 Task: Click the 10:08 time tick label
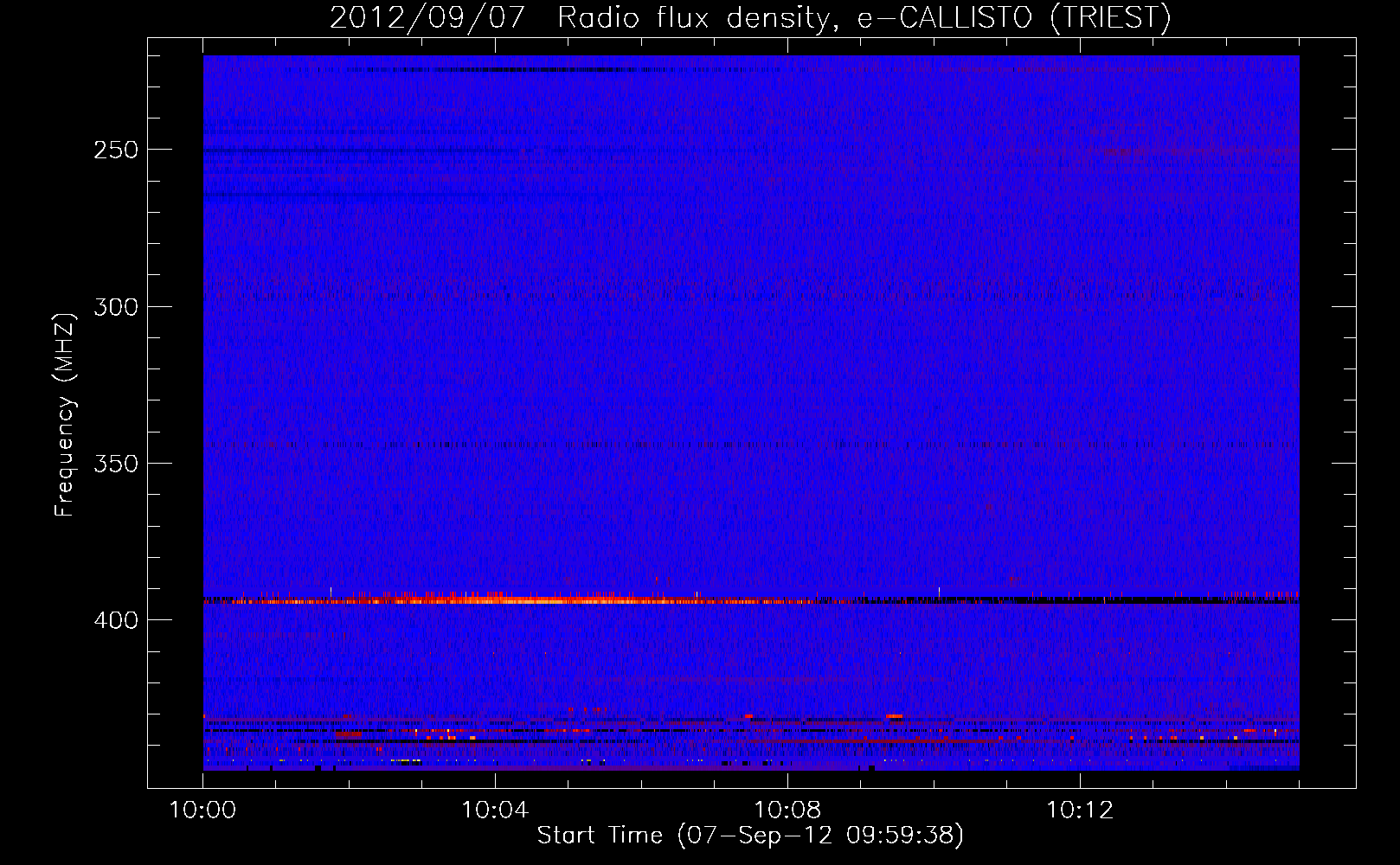(787, 811)
